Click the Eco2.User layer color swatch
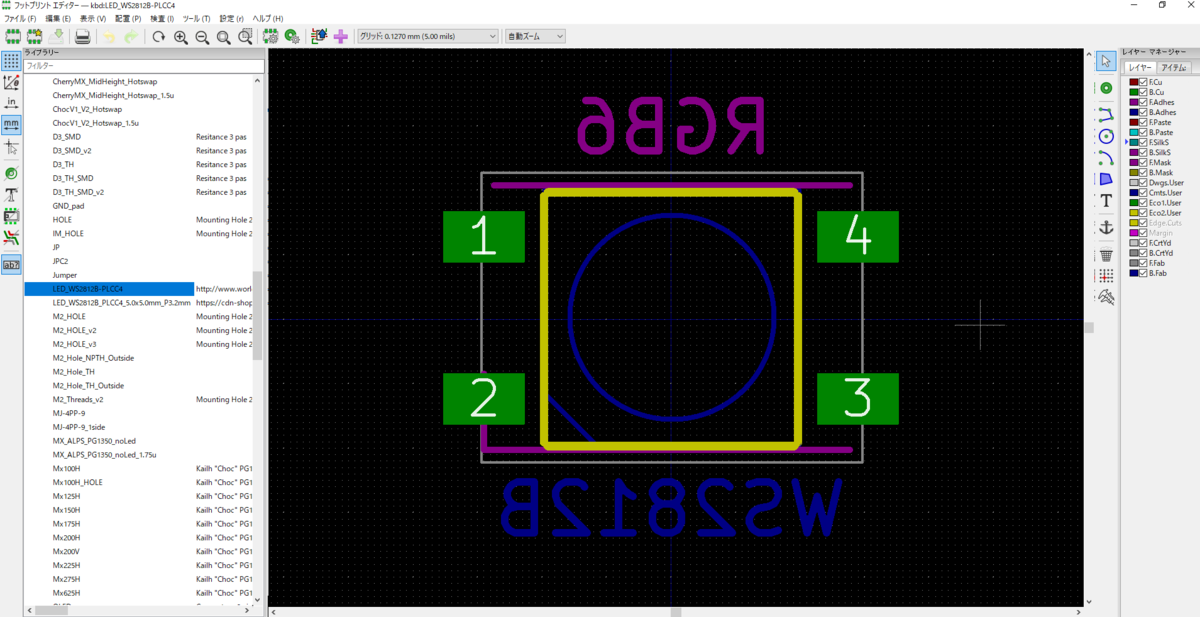The image size is (1200, 617). click(x=1134, y=213)
